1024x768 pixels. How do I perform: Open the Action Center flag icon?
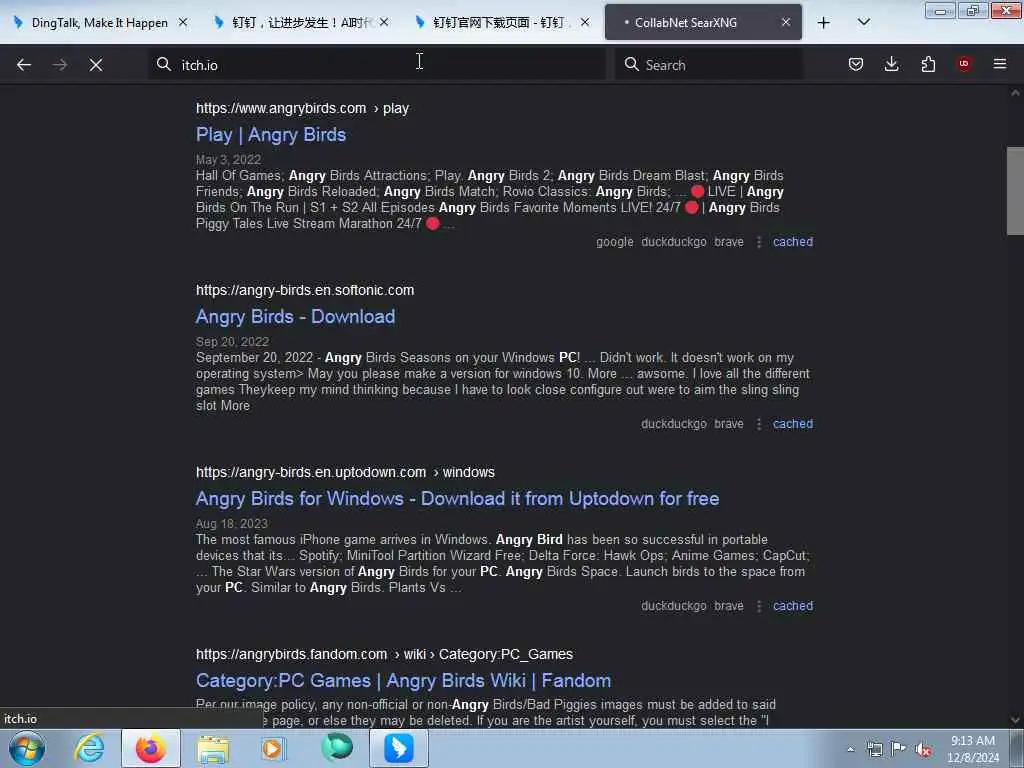coord(899,748)
